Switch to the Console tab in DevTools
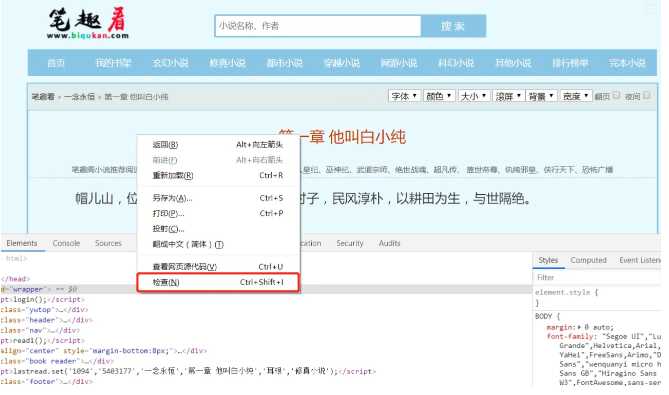The width and height of the screenshot is (669, 395). [x=66, y=243]
